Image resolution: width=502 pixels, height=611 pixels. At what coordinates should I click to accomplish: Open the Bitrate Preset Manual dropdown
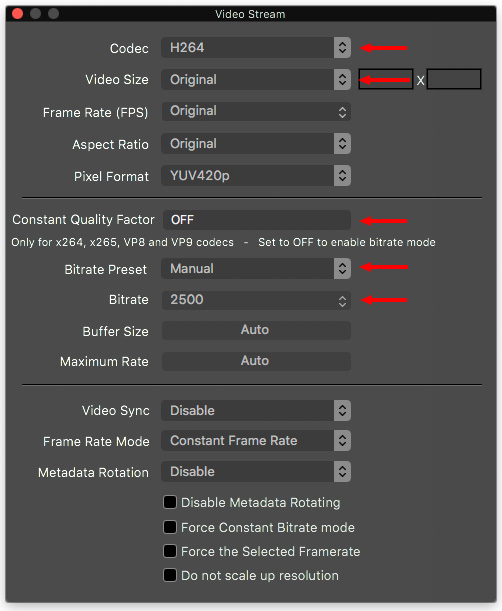click(256, 268)
